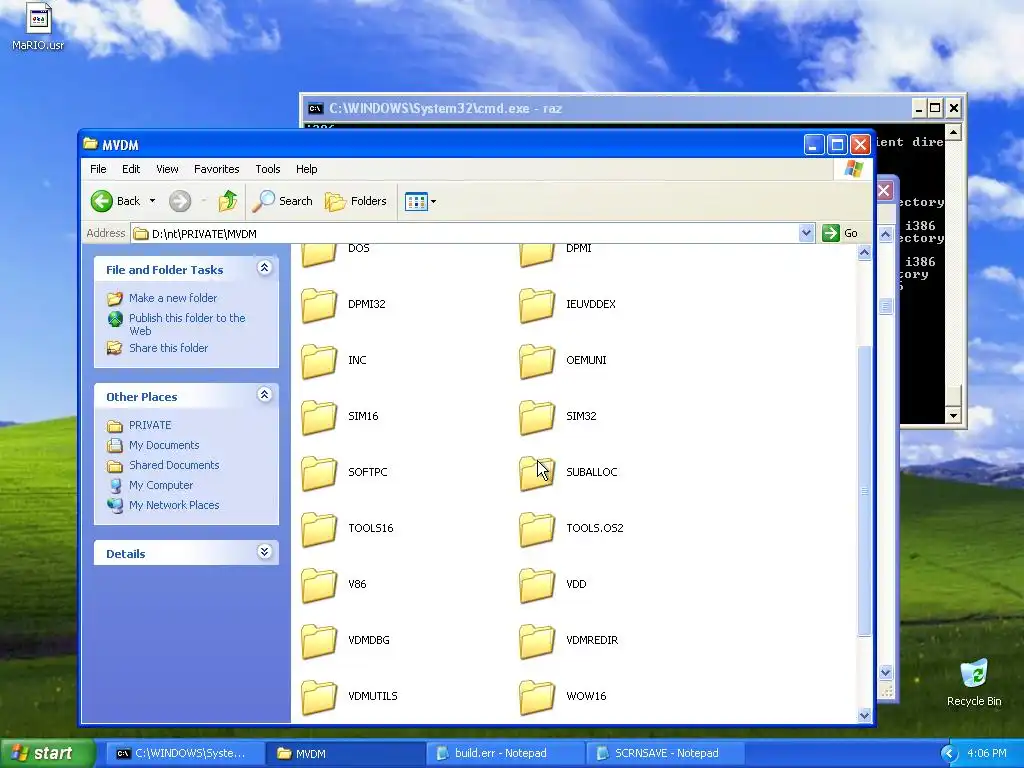Select the WOW16 folder icon
This screenshot has width=1024, height=768.
tap(537, 697)
